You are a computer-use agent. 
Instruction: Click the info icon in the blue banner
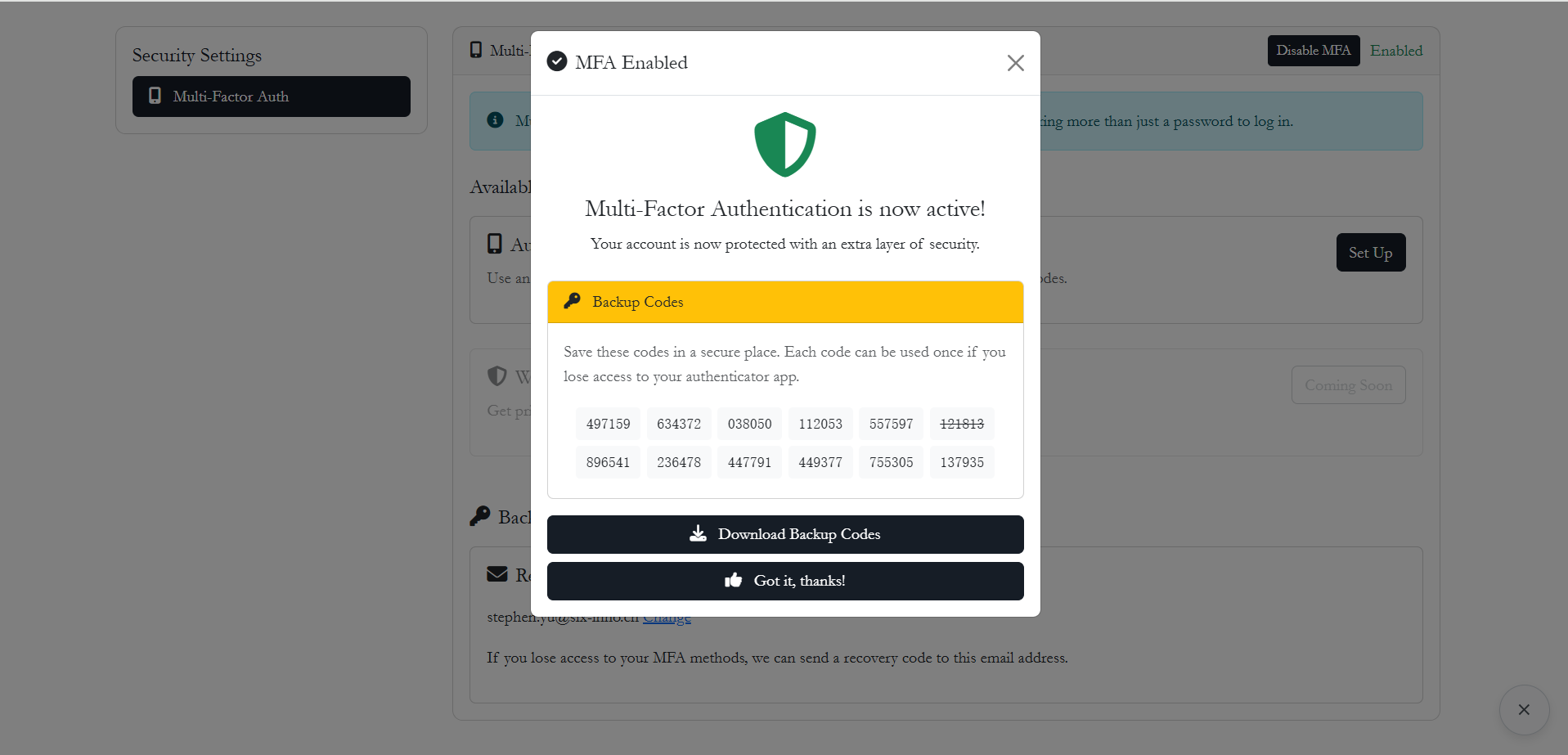tap(495, 120)
